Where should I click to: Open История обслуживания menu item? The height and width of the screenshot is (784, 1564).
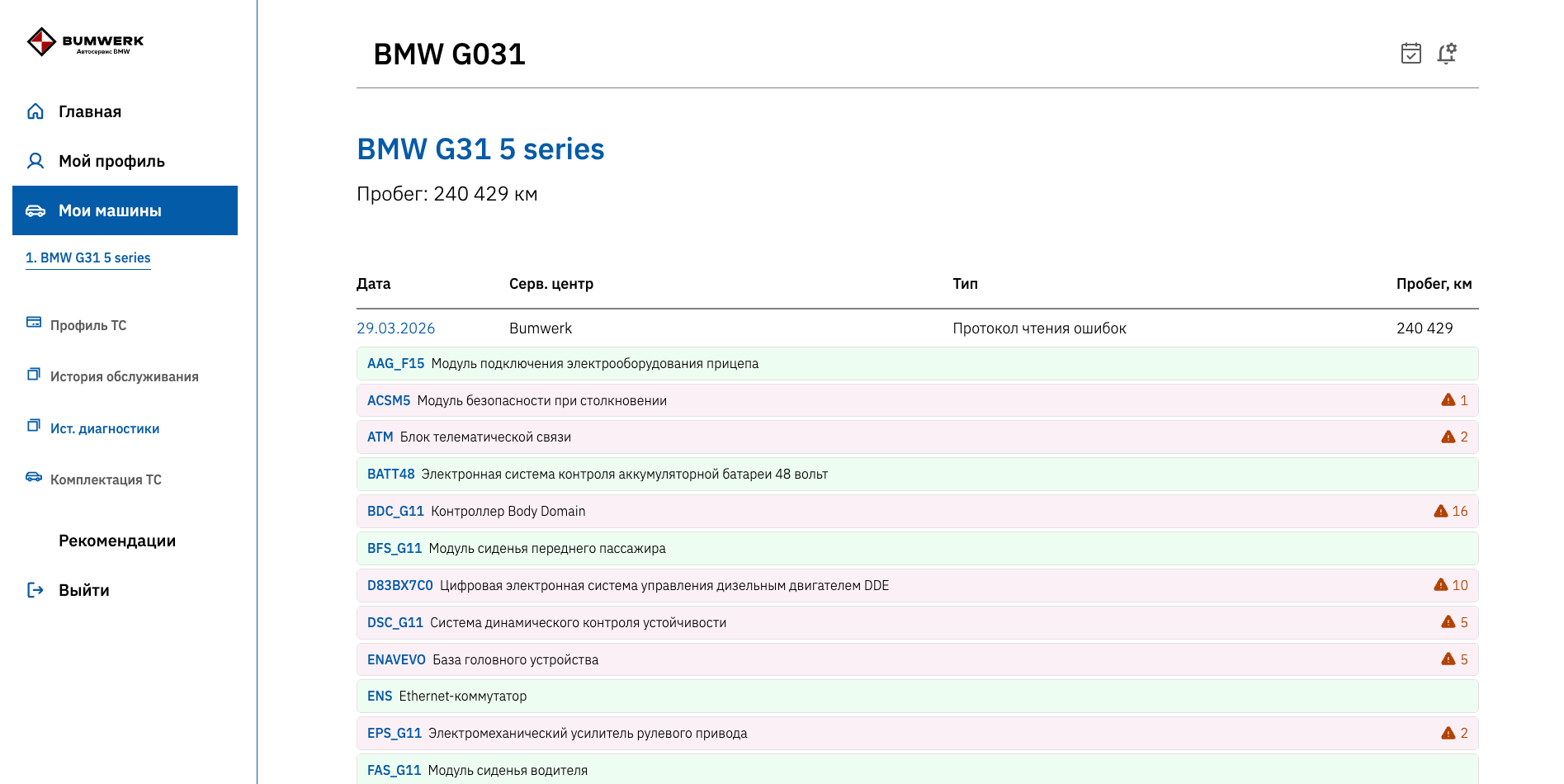(x=124, y=376)
